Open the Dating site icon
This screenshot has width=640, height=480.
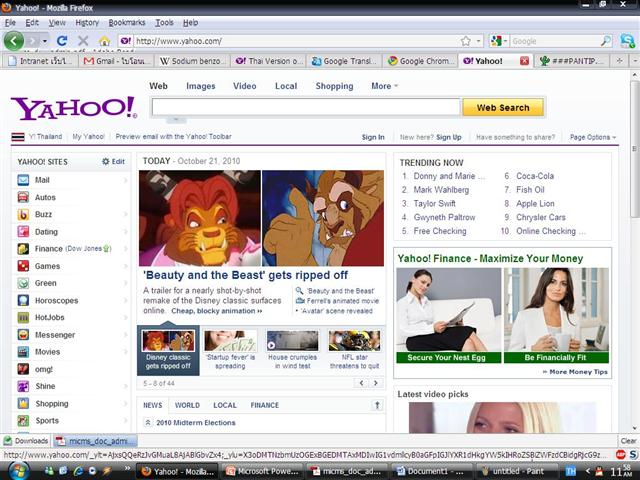click(x=23, y=231)
